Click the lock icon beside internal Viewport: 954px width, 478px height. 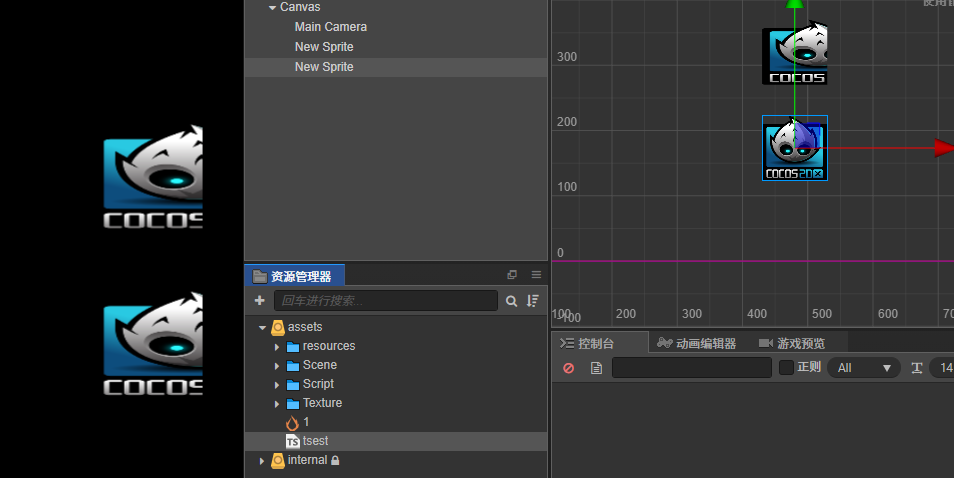335,460
